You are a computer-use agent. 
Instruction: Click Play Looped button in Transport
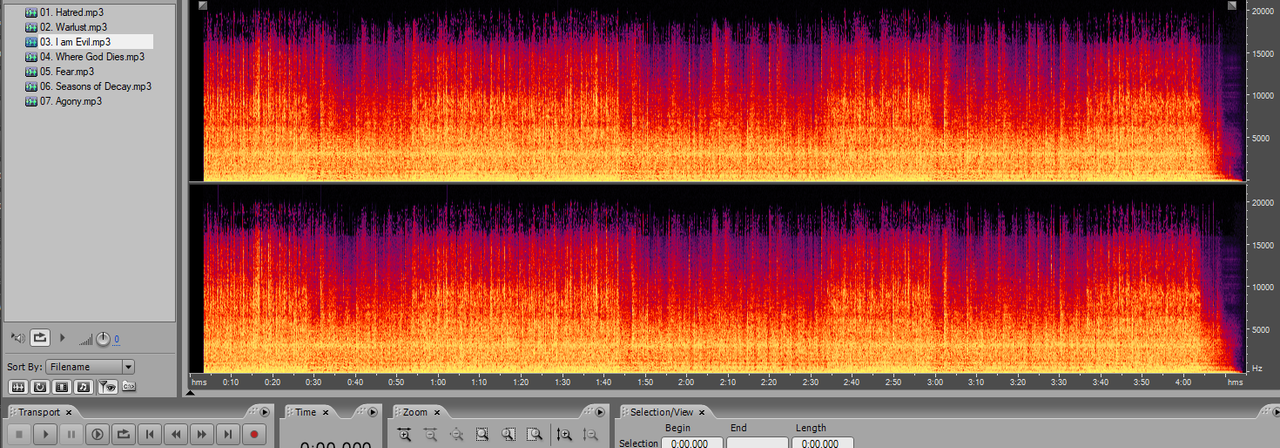[123, 434]
